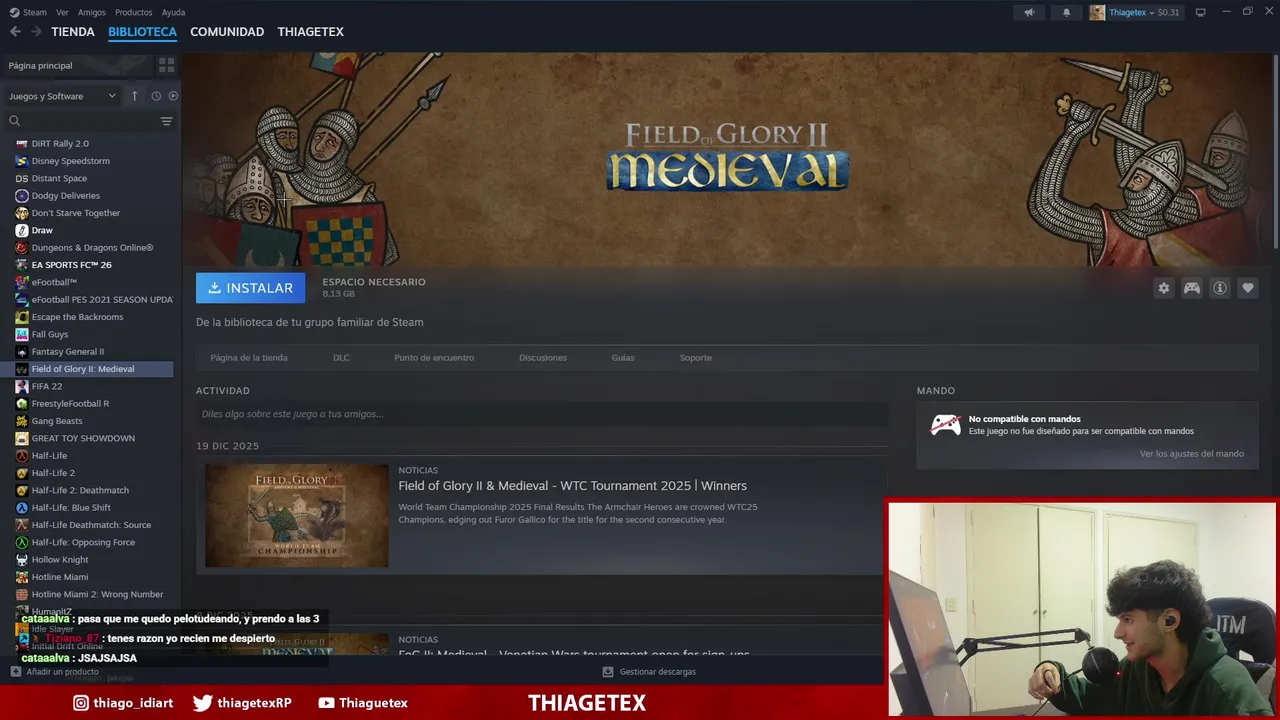This screenshot has height=720, width=1280.
Task: Click the ready-to-play filter icon
Action: pos(173,96)
